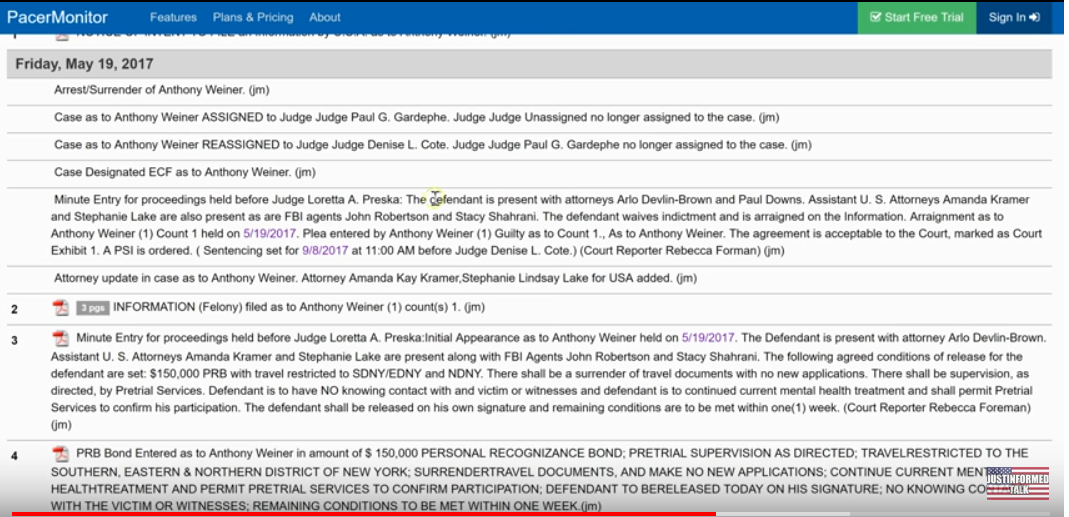
Task: Go to Plans & Pricing
Action: (x=253, y=17)
